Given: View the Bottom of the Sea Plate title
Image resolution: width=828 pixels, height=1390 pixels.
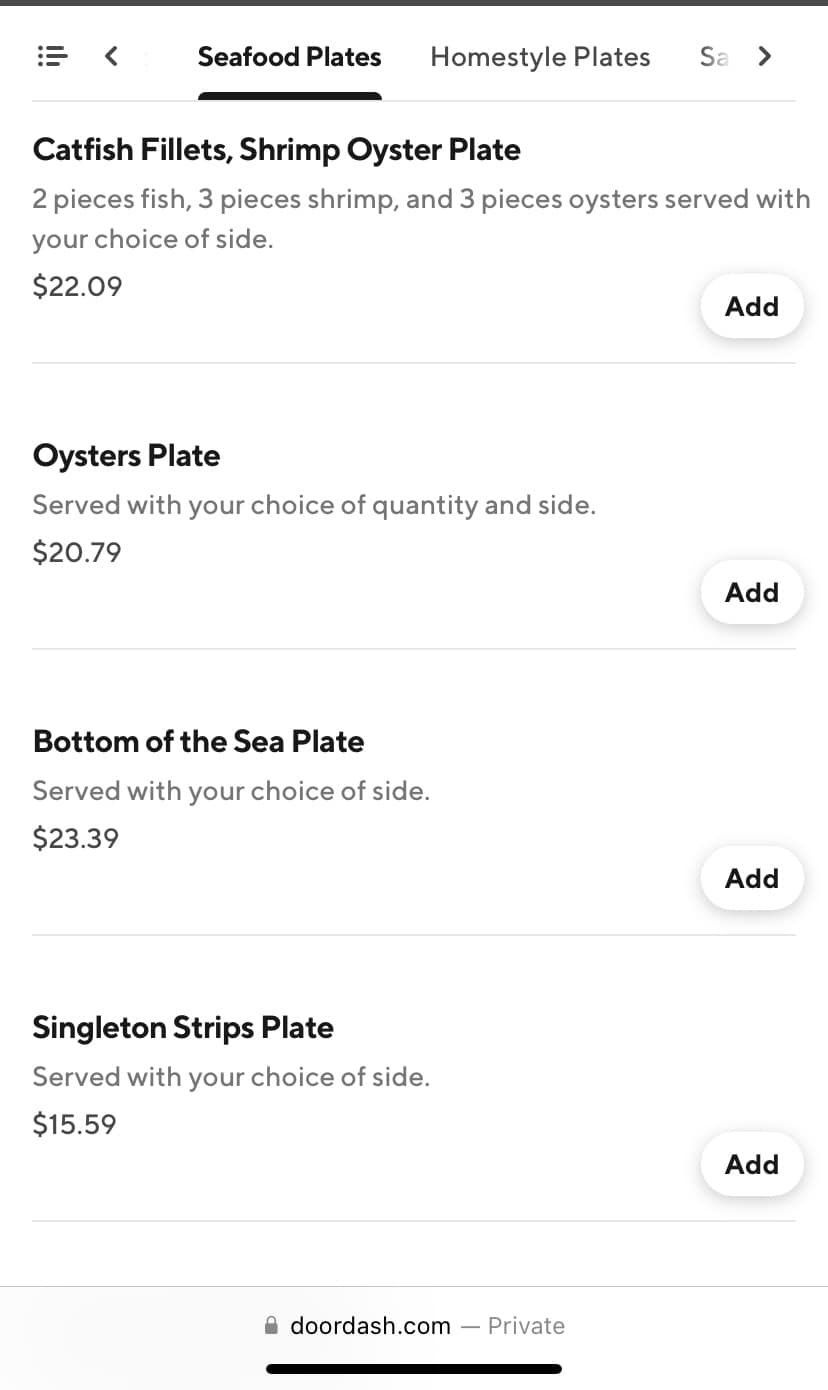Looking at the screenshot, I should click(198, 742).
